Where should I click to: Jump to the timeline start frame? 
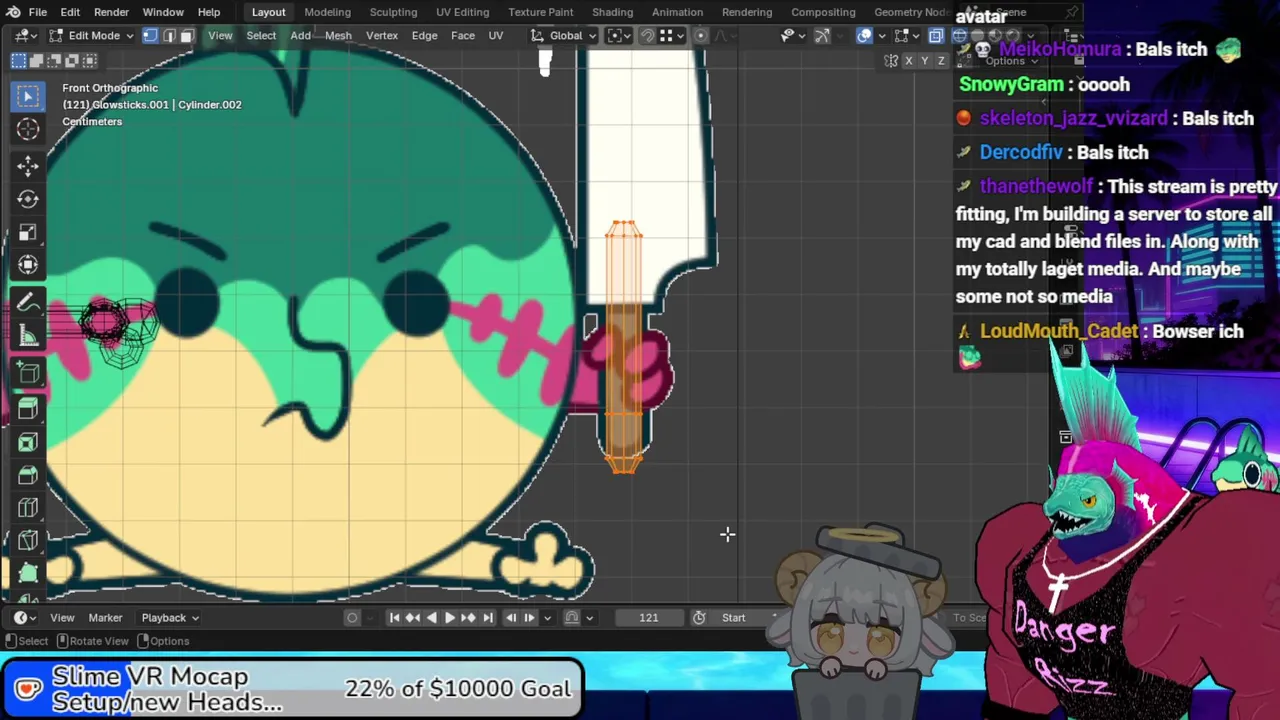394,618
